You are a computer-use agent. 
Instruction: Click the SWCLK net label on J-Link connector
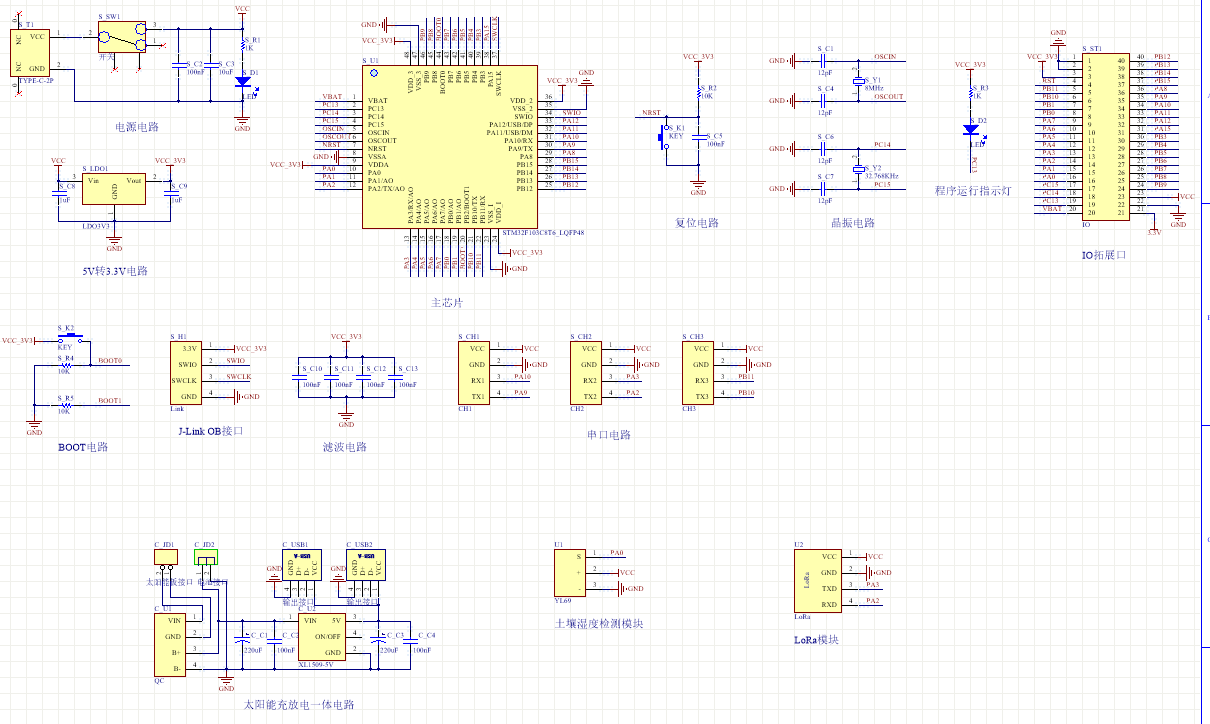(239, 377)
